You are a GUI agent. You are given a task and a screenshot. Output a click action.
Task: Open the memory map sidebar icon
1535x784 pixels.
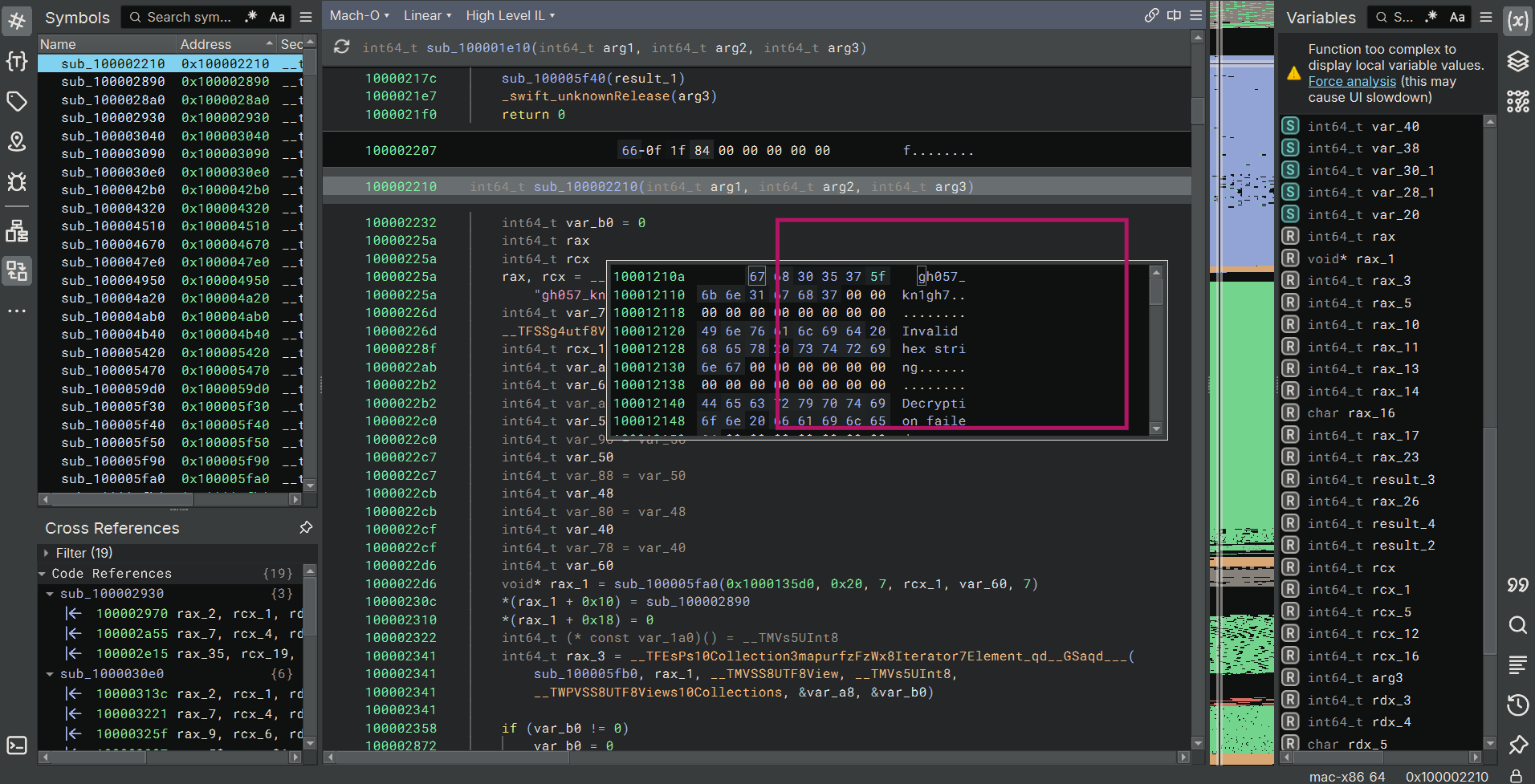tap(17, 230)
